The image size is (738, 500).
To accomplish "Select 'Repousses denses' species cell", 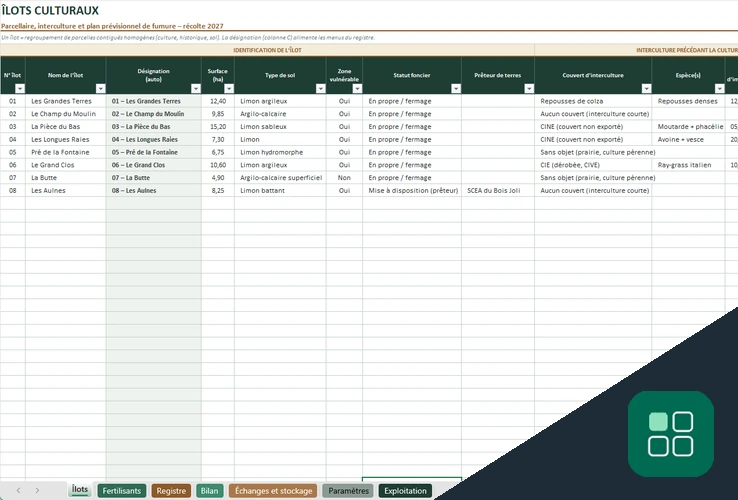I will 689,101.
